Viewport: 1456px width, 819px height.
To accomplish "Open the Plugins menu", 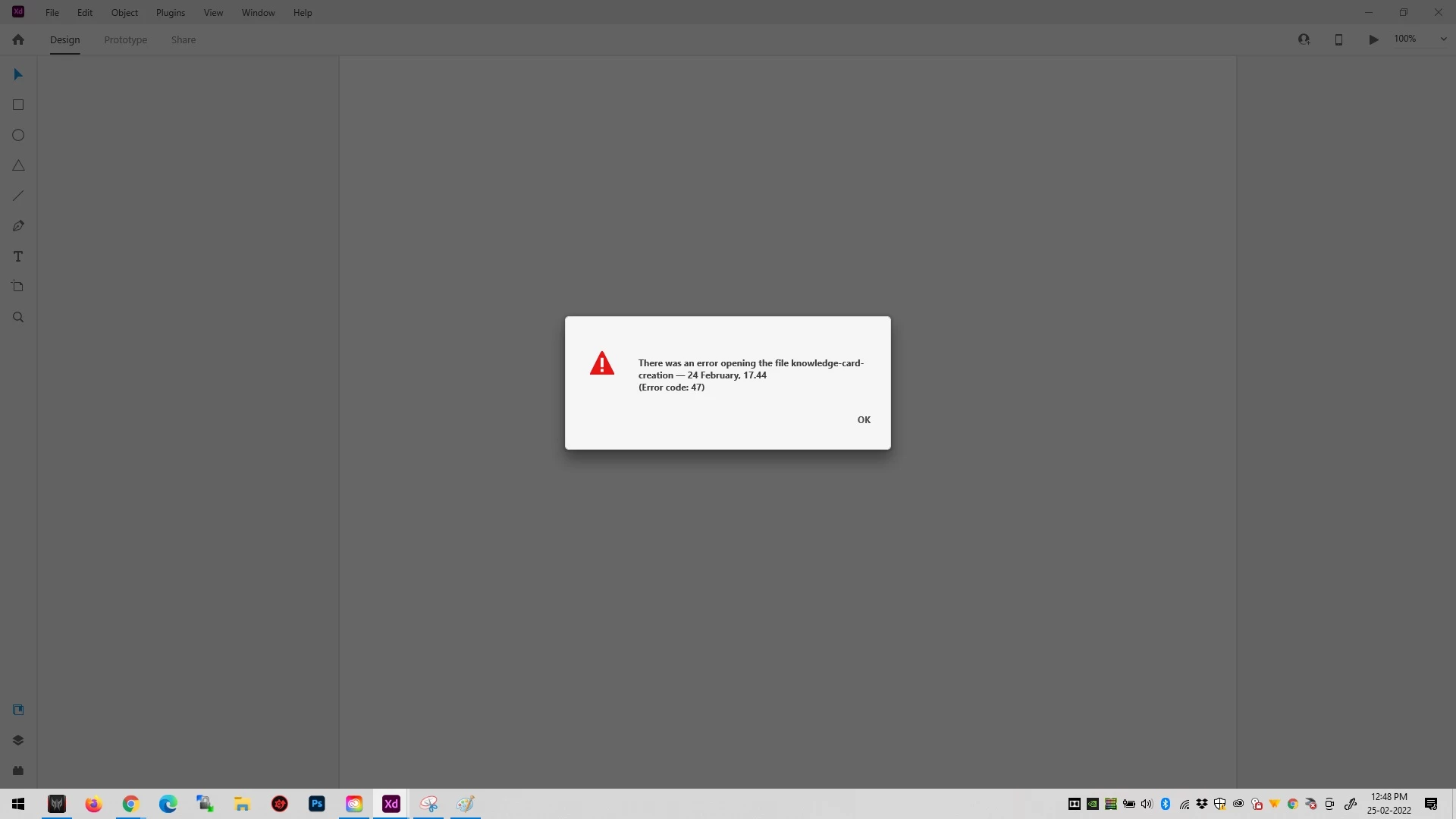I will tap(170, 13).
